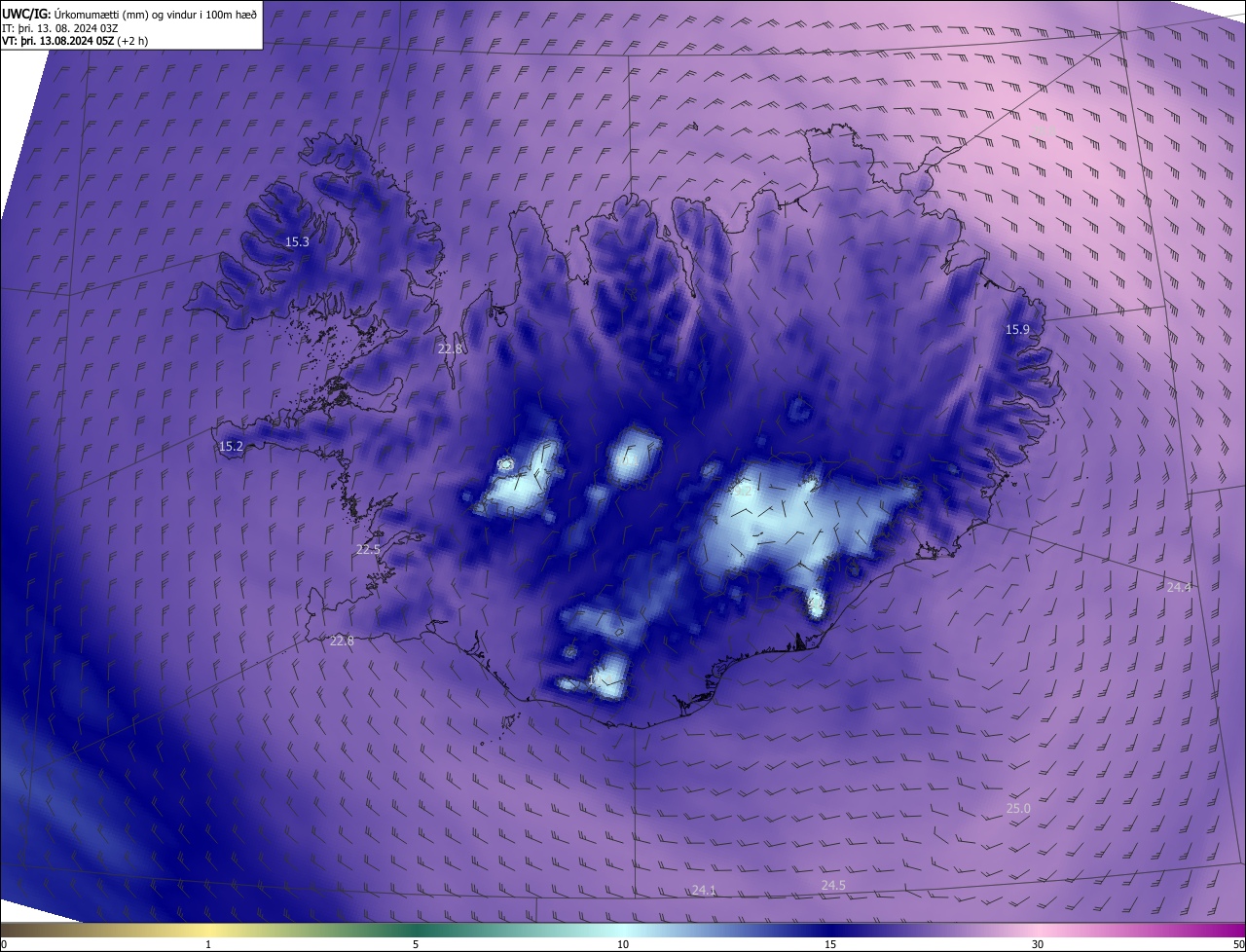This screenshot has height=952, width=1246.
Task: Click the light cyan segment of the color scale
Action: [623, 930]
